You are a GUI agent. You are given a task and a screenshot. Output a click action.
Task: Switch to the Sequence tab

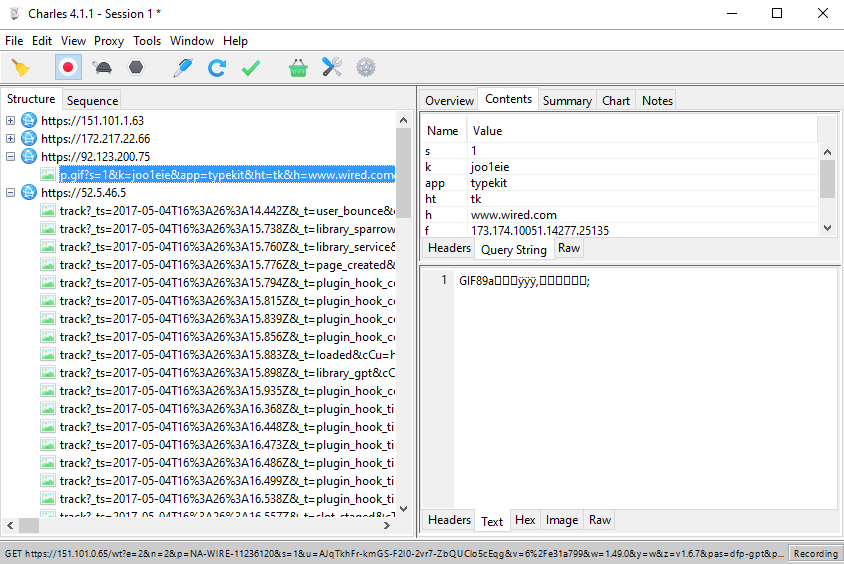pyautogui.click(x=92, y=100)
